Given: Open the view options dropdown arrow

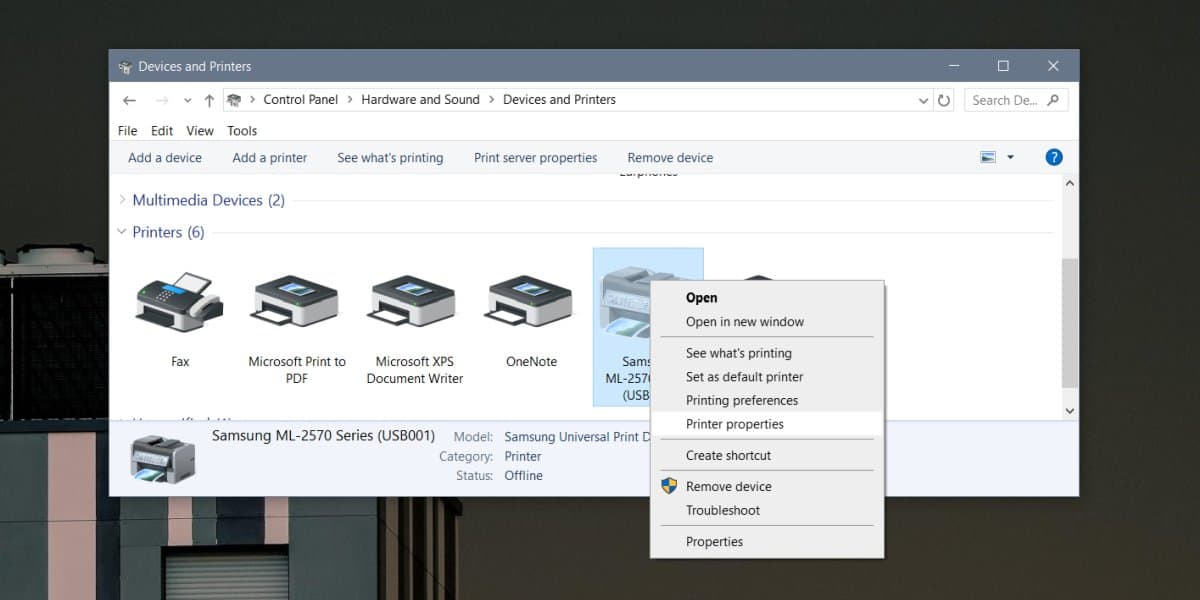Looking at the screenshot, I should 1010,157.
